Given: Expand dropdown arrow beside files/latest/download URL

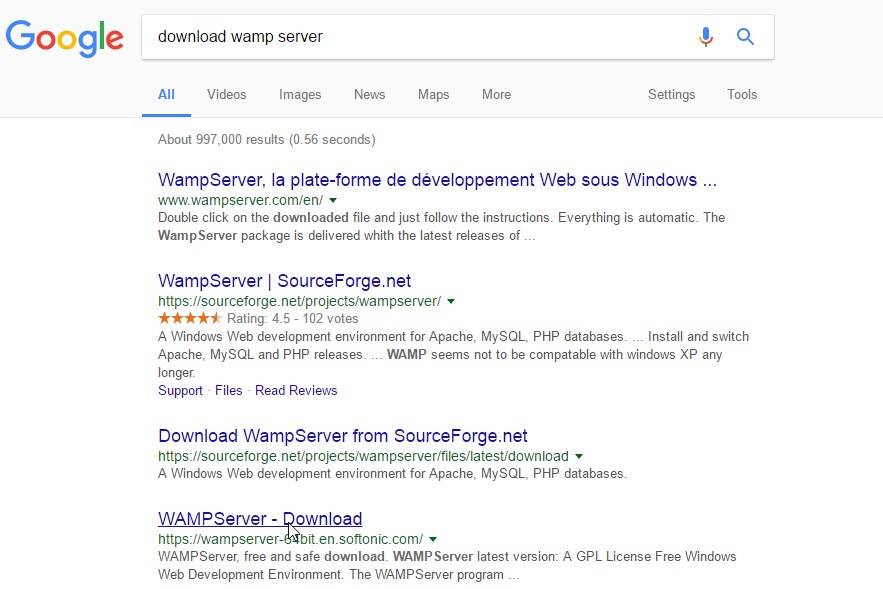Looking at the screenshot, I should 579,457.
